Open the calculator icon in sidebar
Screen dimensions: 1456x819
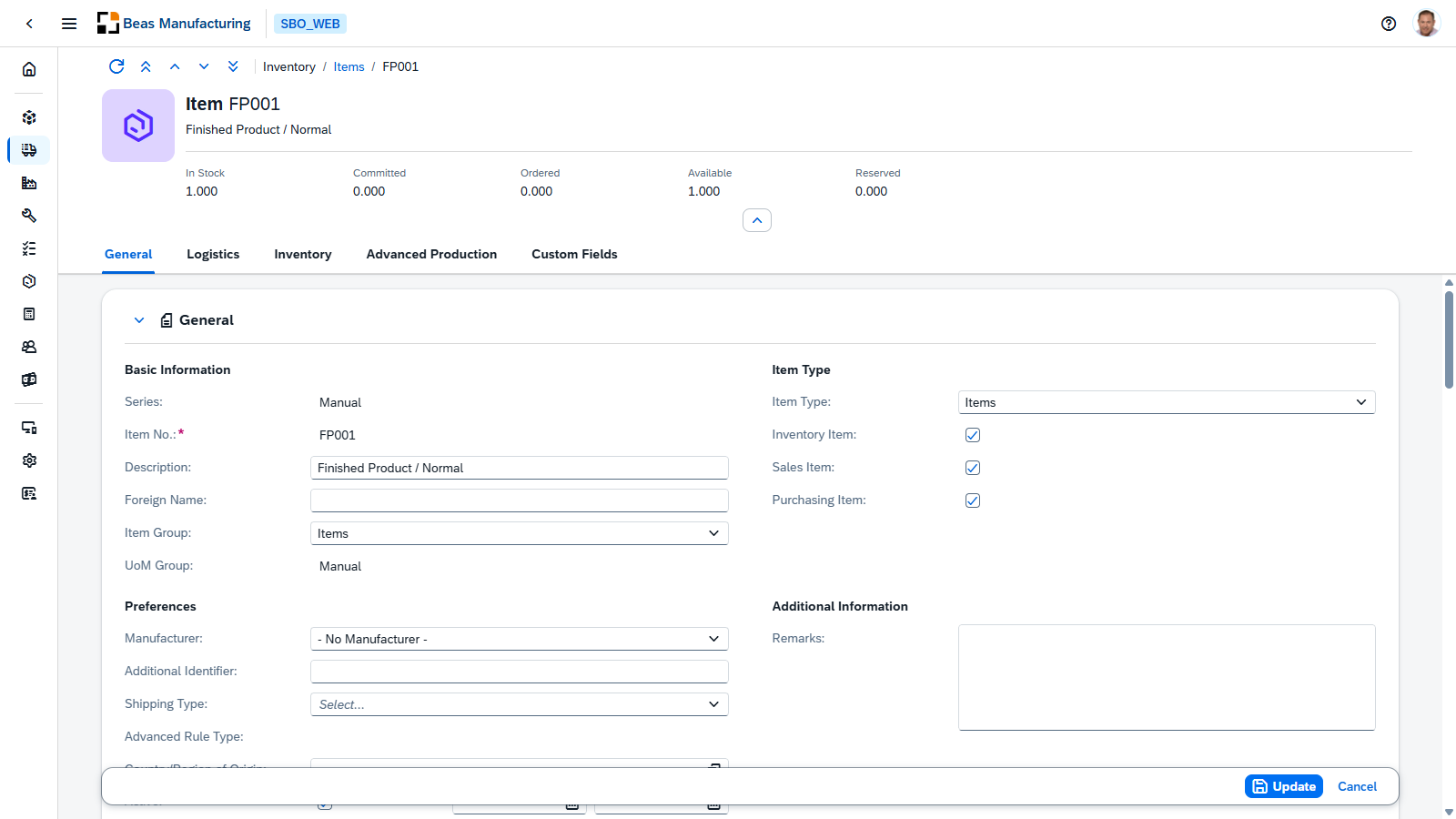(x=29, y=314)
